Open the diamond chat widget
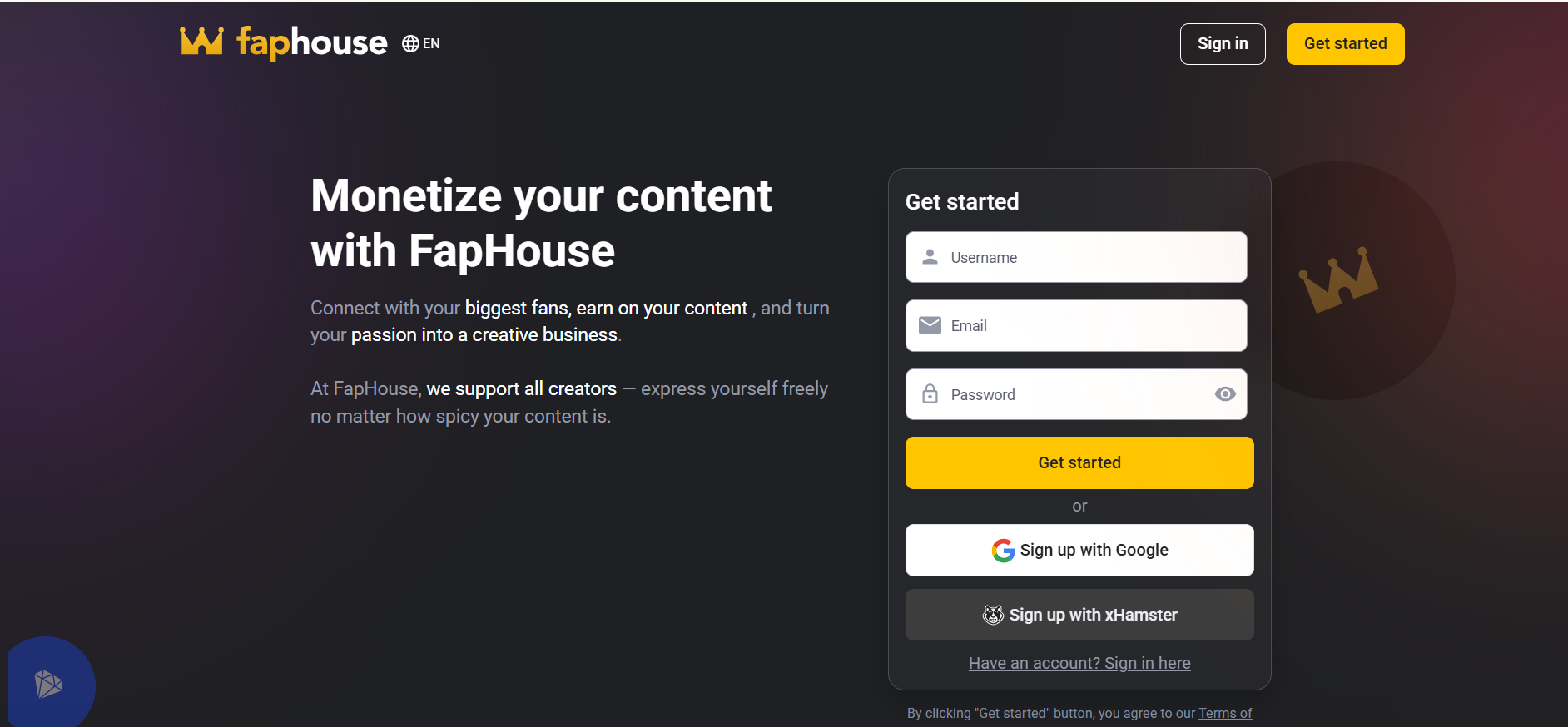1568x727 pixels. [x=50, y=684]
